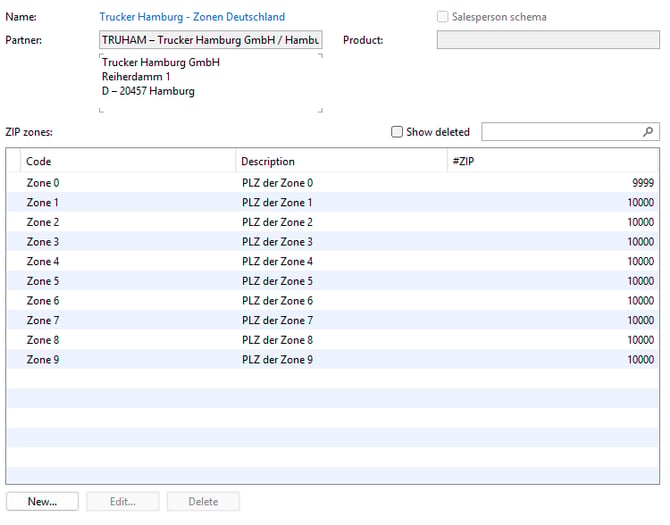Click the Delete button
Viewport: 670px width, 525px height.
203,502
